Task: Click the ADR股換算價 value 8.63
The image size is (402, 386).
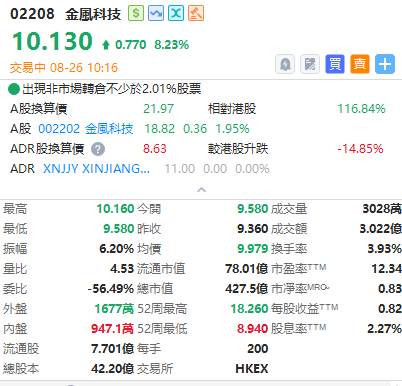Action: [155, 149]
